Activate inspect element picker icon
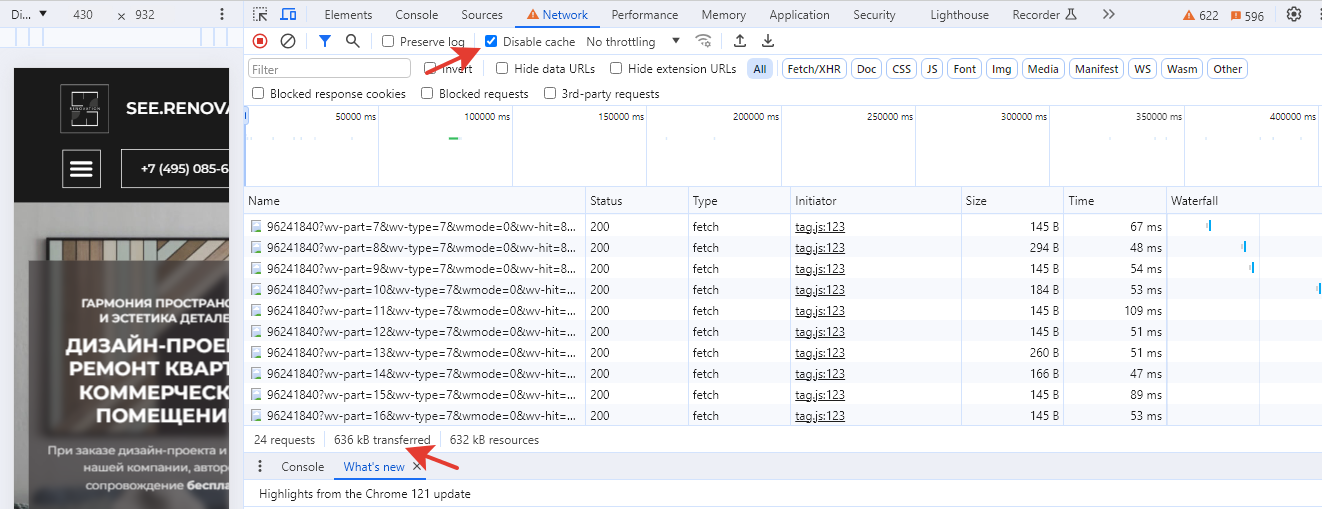This screenshot has width=1322, height=509. tap(260, 14)
